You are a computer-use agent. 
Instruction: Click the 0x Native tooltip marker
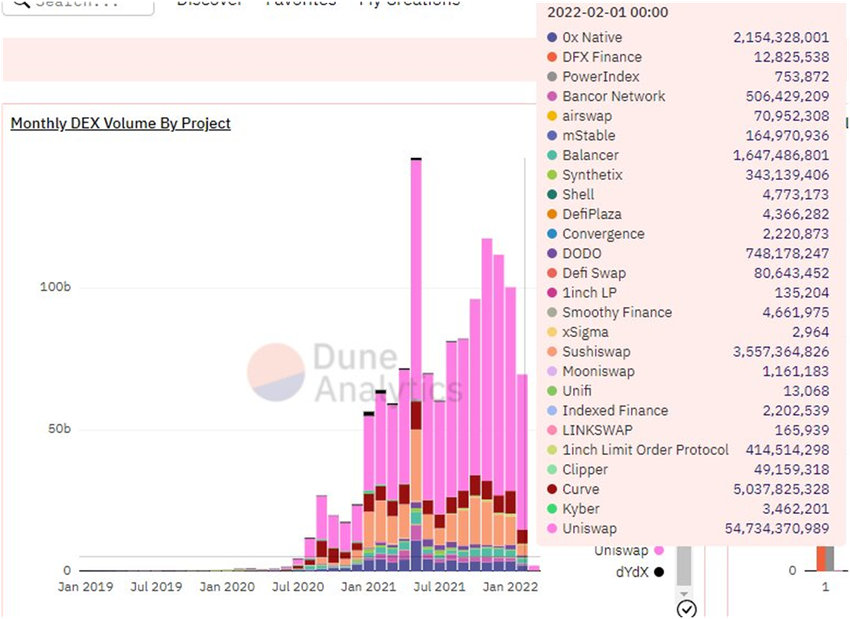(x=552, y=37)
